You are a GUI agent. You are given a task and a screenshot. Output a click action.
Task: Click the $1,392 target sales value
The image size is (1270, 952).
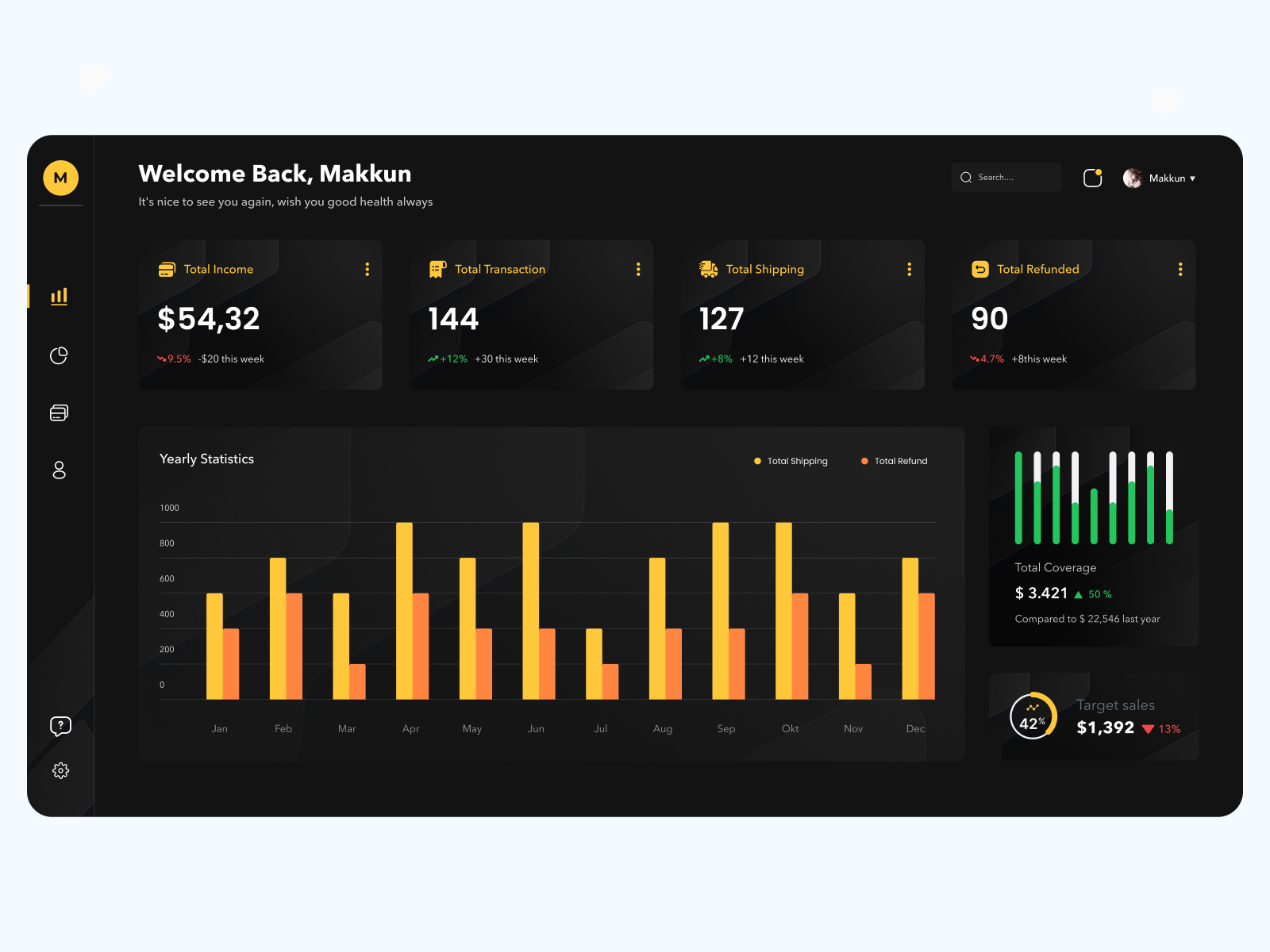pos(1106,728)
